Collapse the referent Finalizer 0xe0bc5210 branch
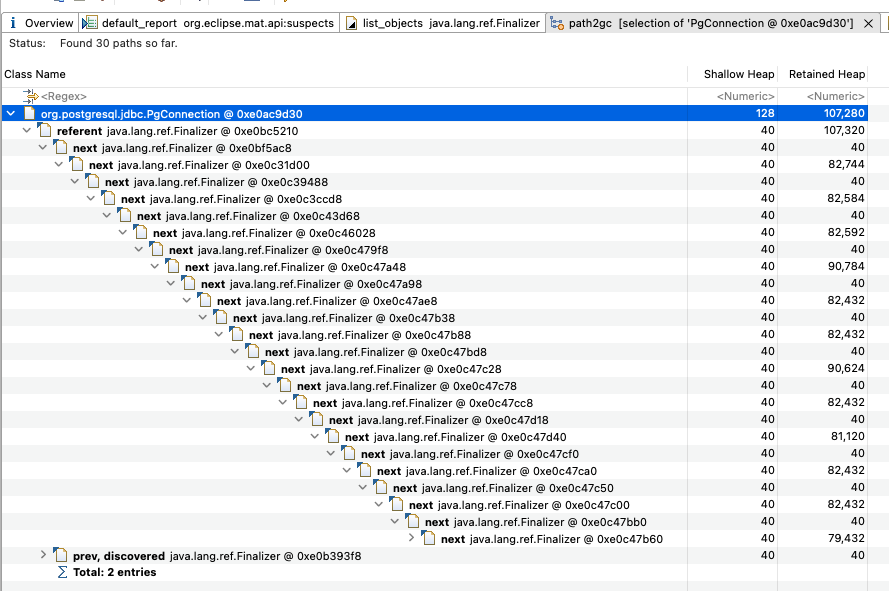Screen dimensions: 889x591 pyautogui.click(x=25, y=130)
